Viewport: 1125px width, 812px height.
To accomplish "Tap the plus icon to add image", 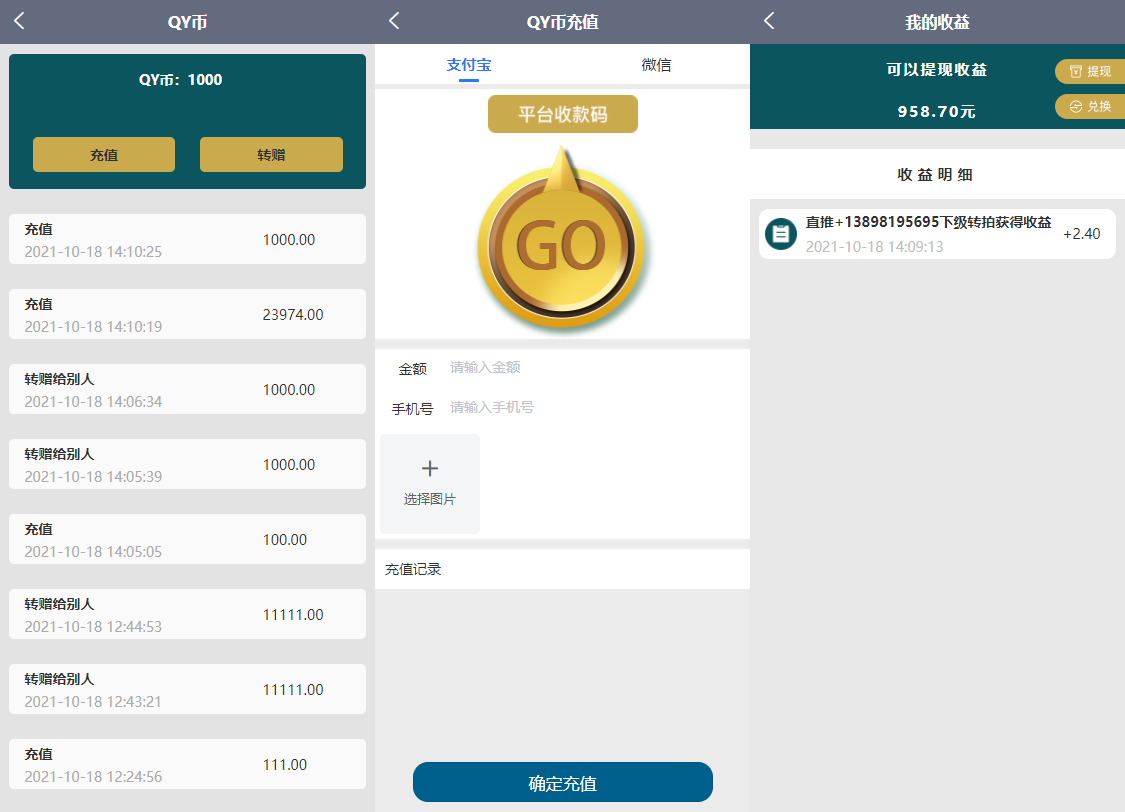I will (x=430, y=469).
